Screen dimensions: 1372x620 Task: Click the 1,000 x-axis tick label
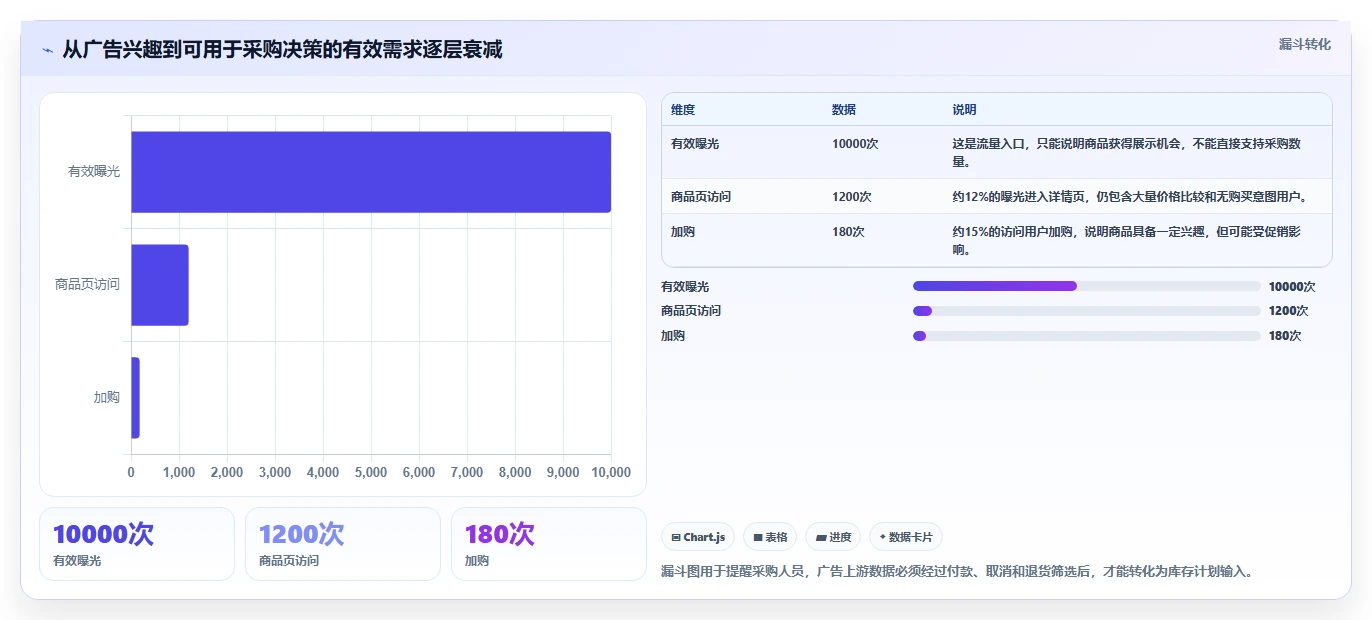pos(179,473)
